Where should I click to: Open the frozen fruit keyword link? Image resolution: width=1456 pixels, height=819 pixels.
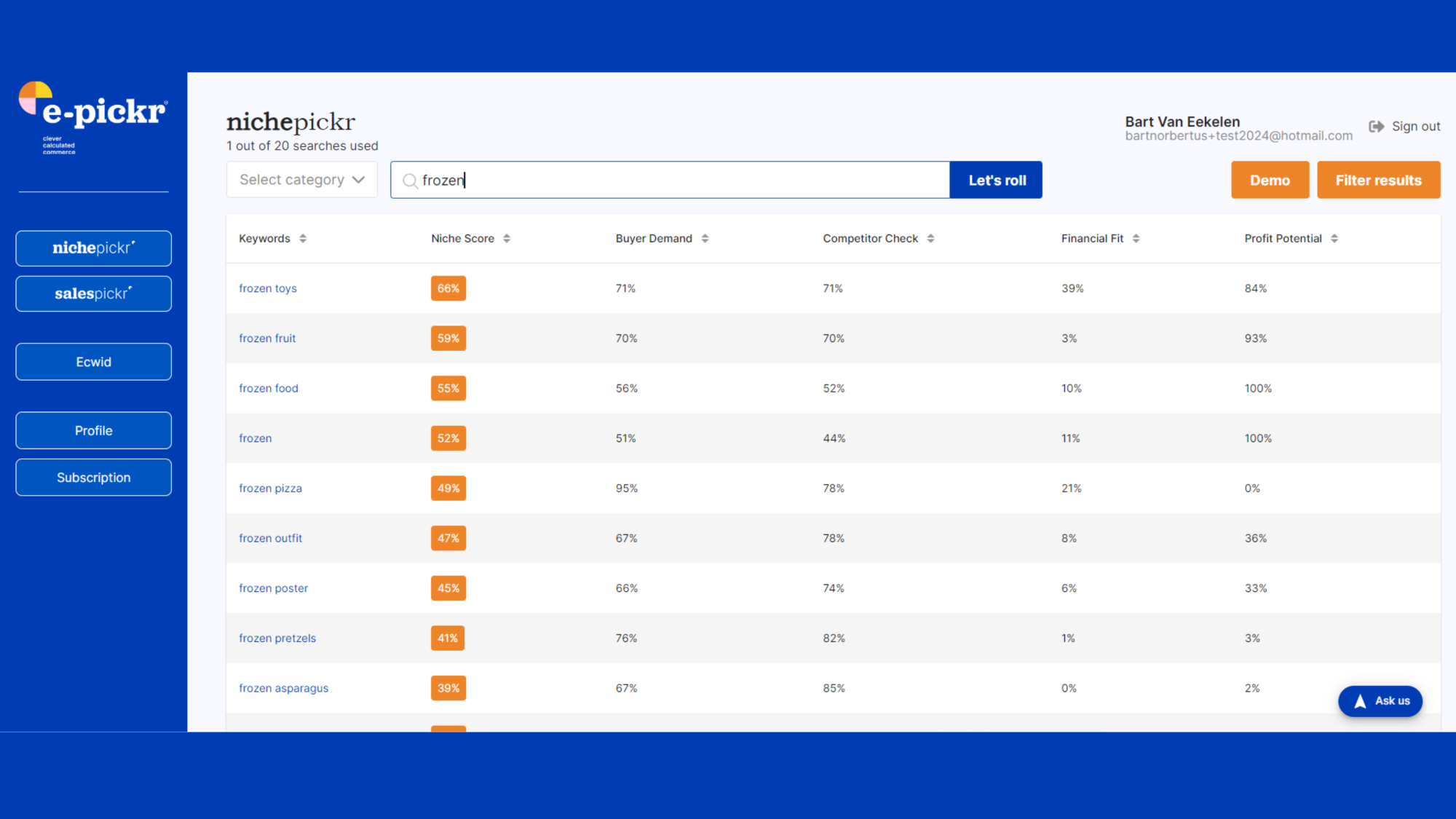tap(267, 338)
